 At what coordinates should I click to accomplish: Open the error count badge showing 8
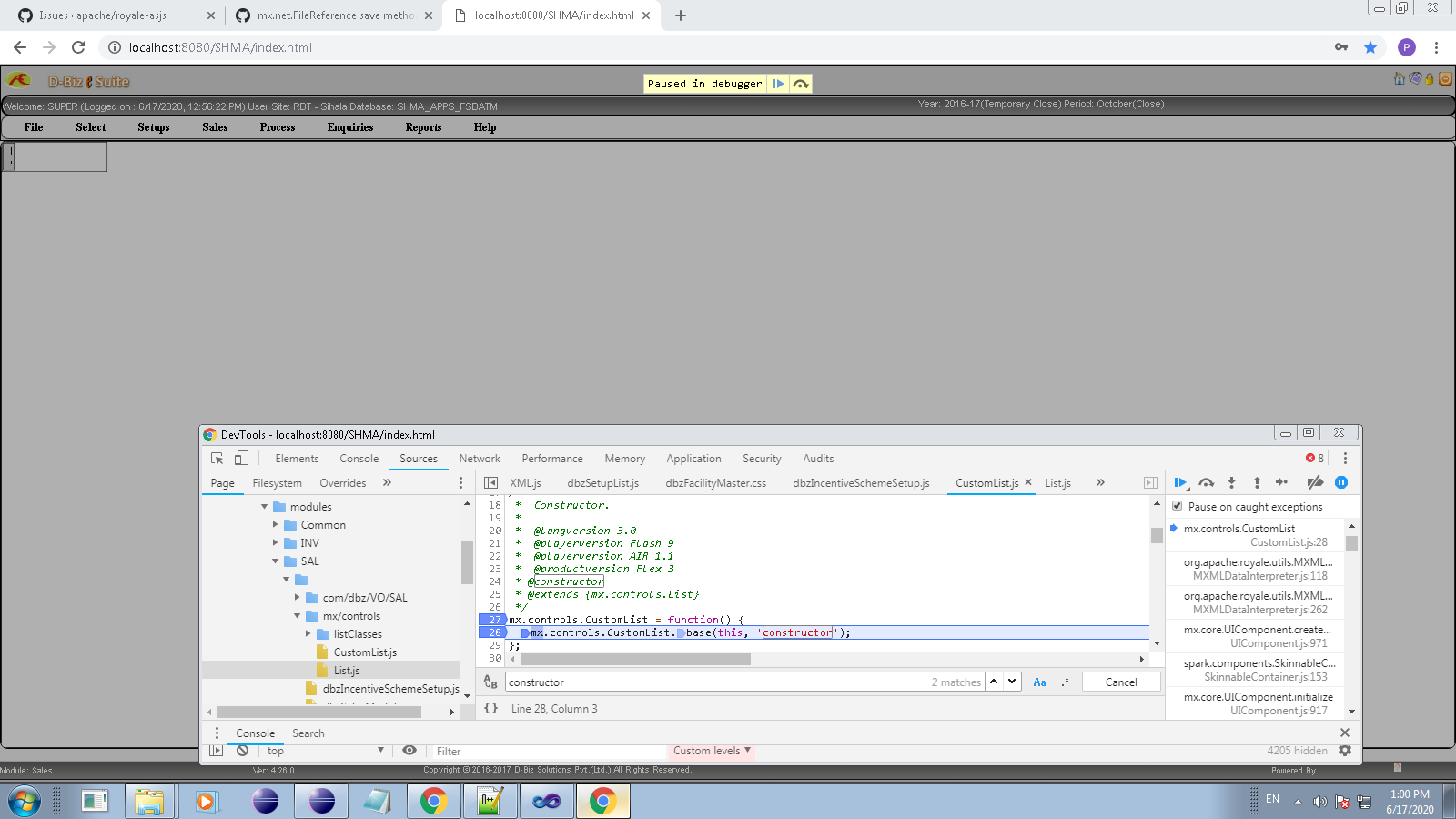pos(1315,459)
